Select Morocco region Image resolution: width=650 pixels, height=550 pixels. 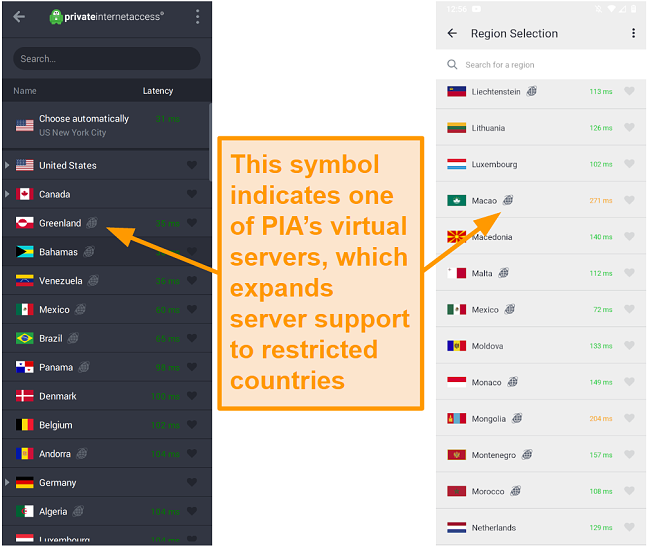click(541, 491)
